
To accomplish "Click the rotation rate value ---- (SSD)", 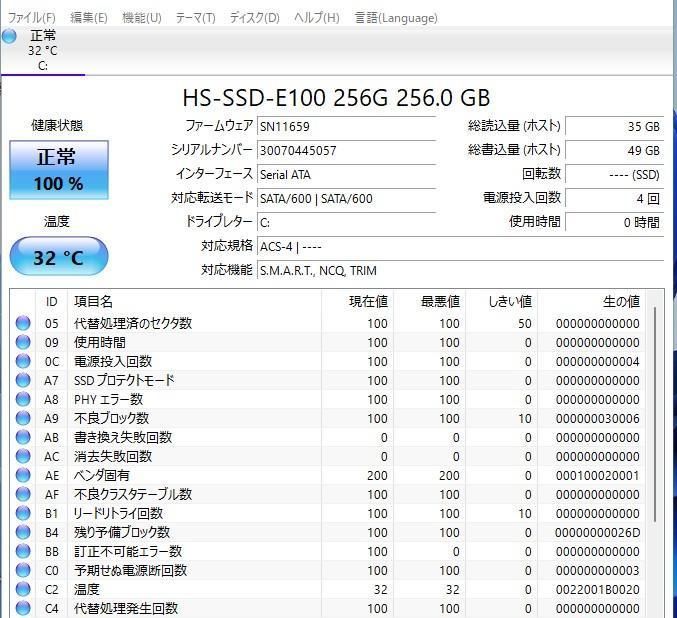I will pos(614,175).
